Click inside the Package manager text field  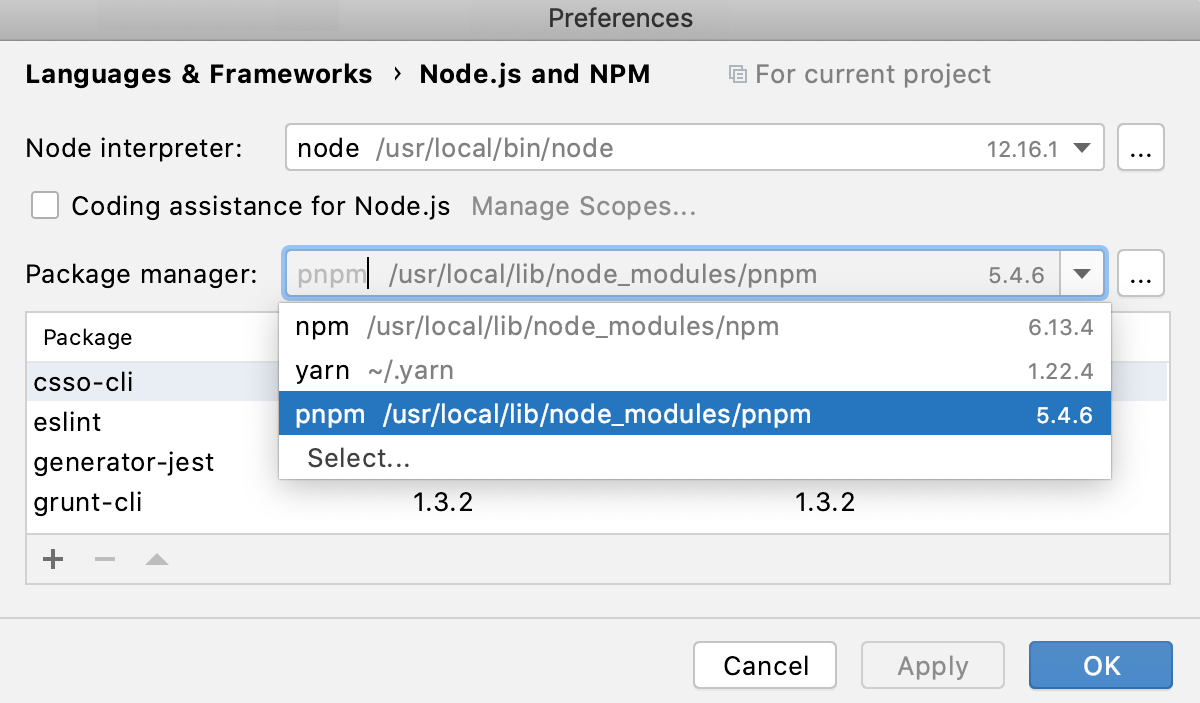672,273
